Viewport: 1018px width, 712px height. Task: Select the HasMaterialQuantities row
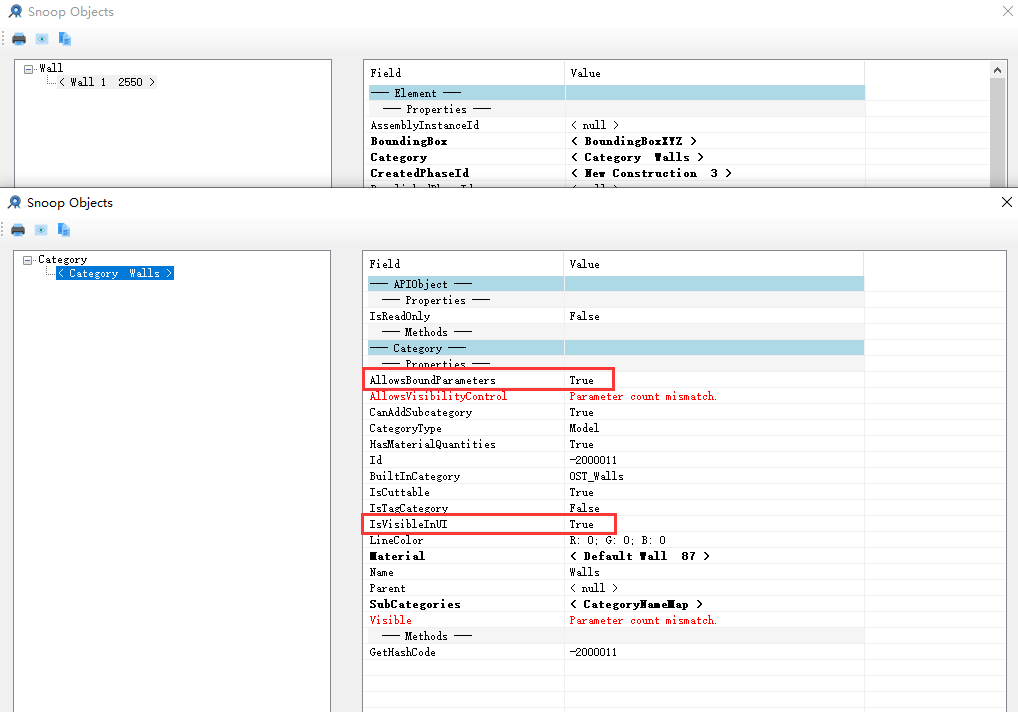coord(615,445)
